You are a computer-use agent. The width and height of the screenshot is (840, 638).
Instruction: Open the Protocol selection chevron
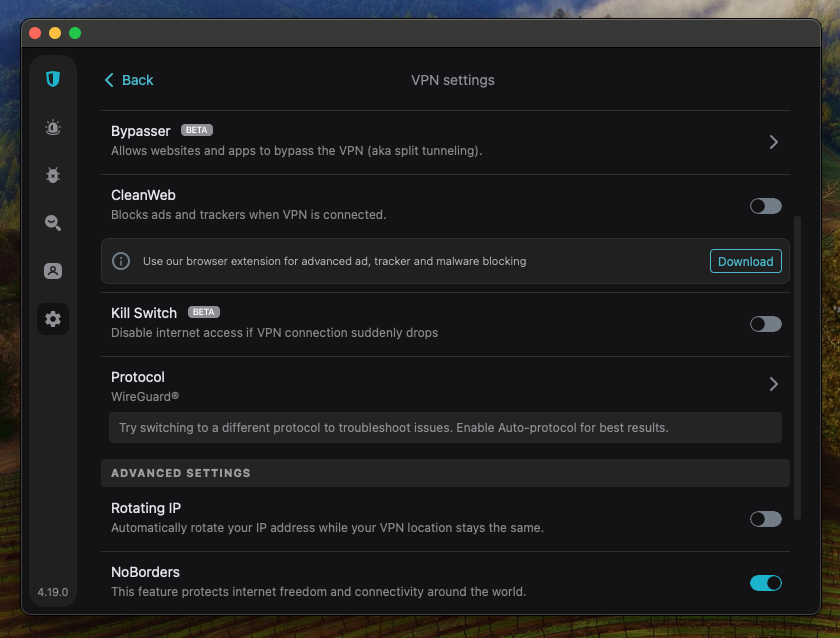click(x=774, y=384)
